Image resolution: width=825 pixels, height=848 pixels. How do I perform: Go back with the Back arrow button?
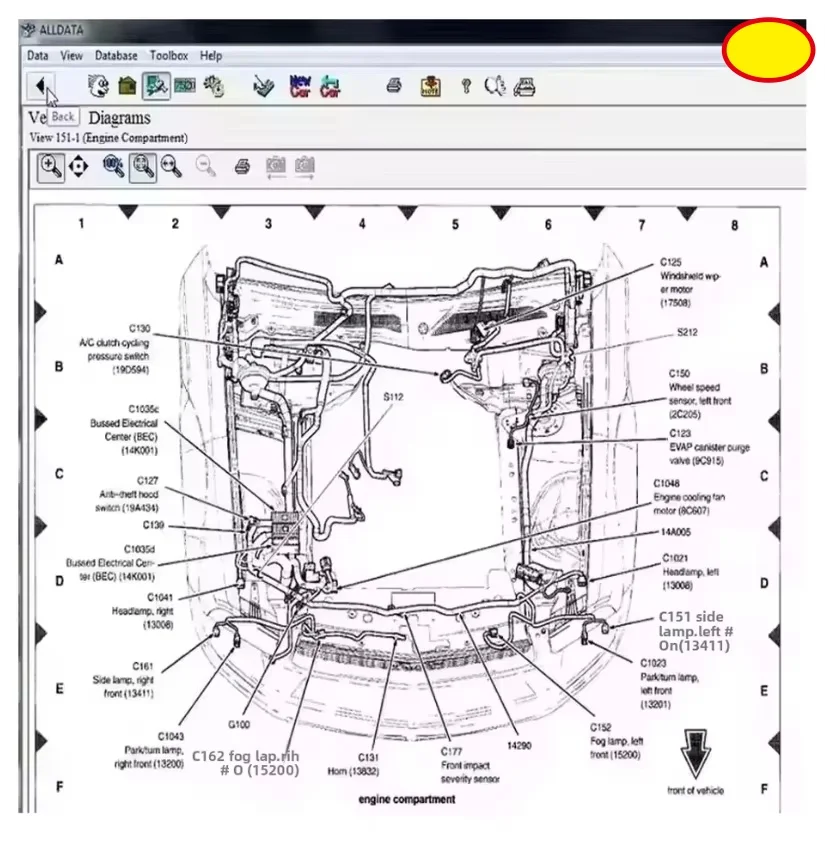[41, 86]
